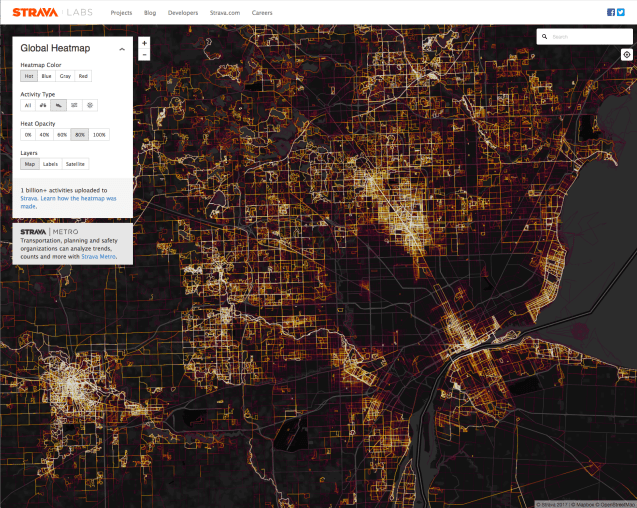Viewport: 637px width, 508px height.
Task: Toggle the Labels layer
Action: pyautogui.click(x=50, y=163)
